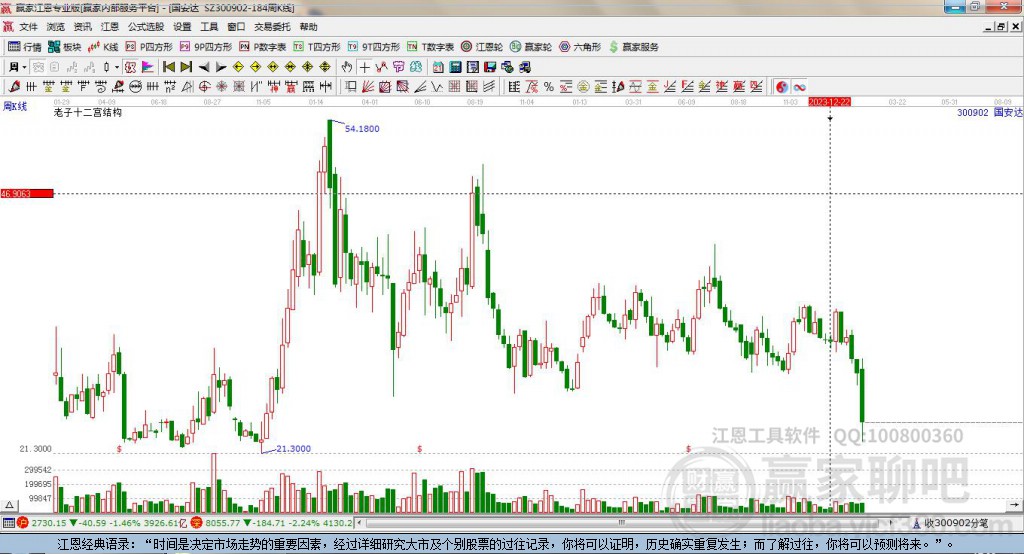The image size is (1024, 554).
Task: Open the 六角形 hexagon tool
Action: (580, 47)
